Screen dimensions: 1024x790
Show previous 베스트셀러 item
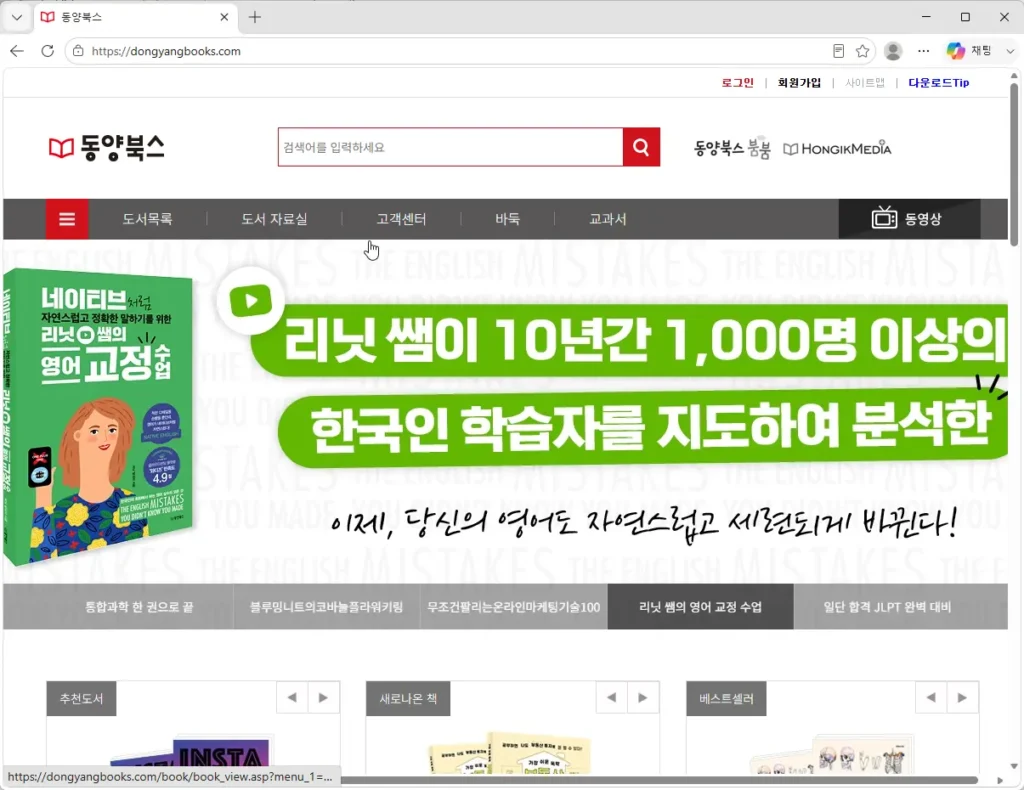pyautogui.click(x=931, y=698)
